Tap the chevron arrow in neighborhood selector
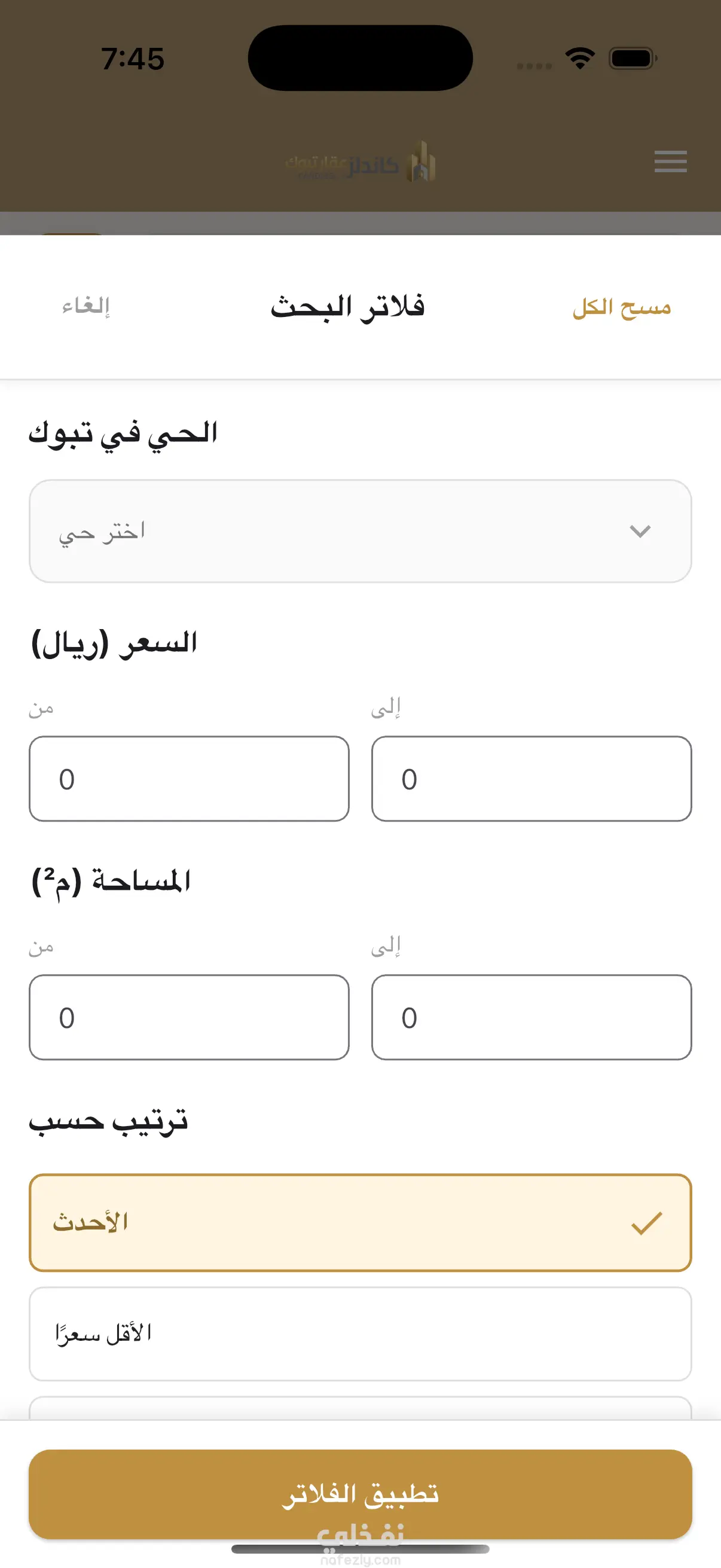The width and height of the screenshot is (721, 1568). [x=640, y=532]
